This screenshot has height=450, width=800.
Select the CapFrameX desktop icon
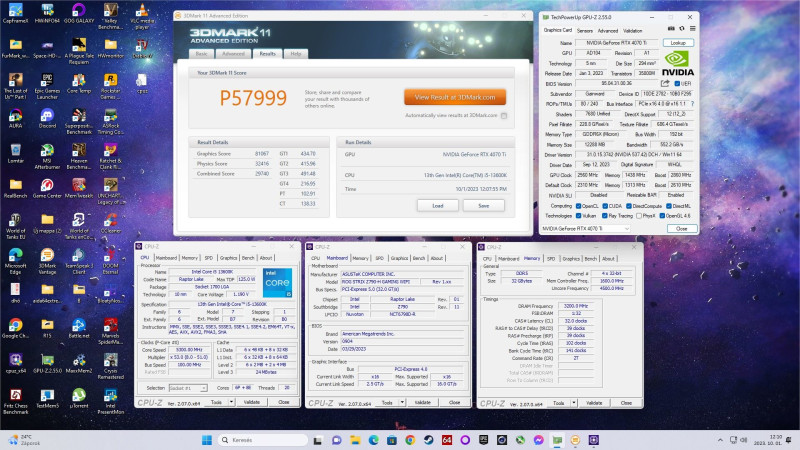[15, 14]
